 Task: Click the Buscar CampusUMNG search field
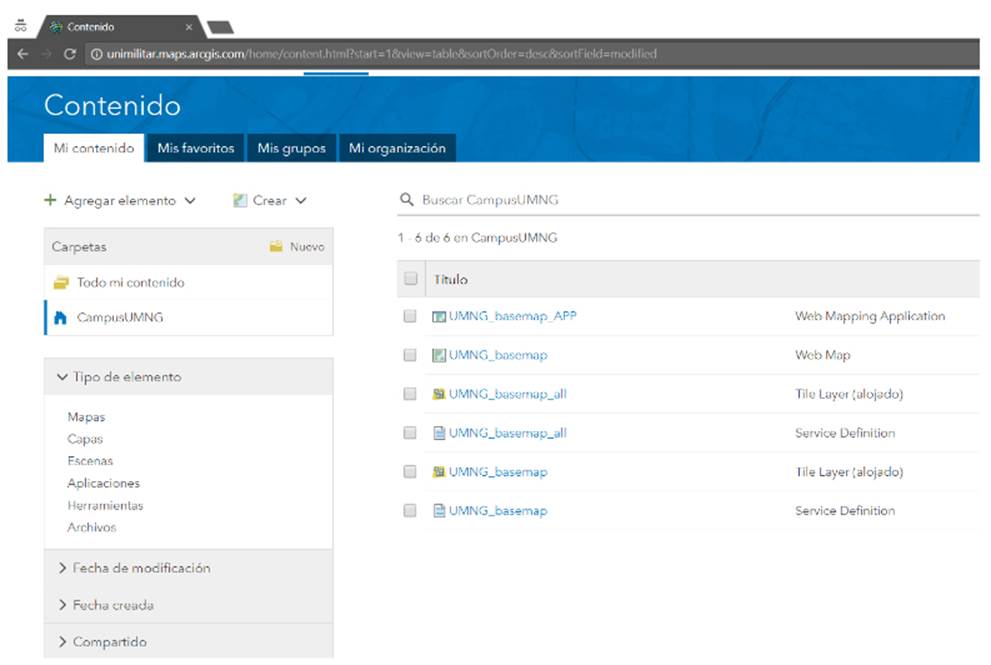click(690, 200)
